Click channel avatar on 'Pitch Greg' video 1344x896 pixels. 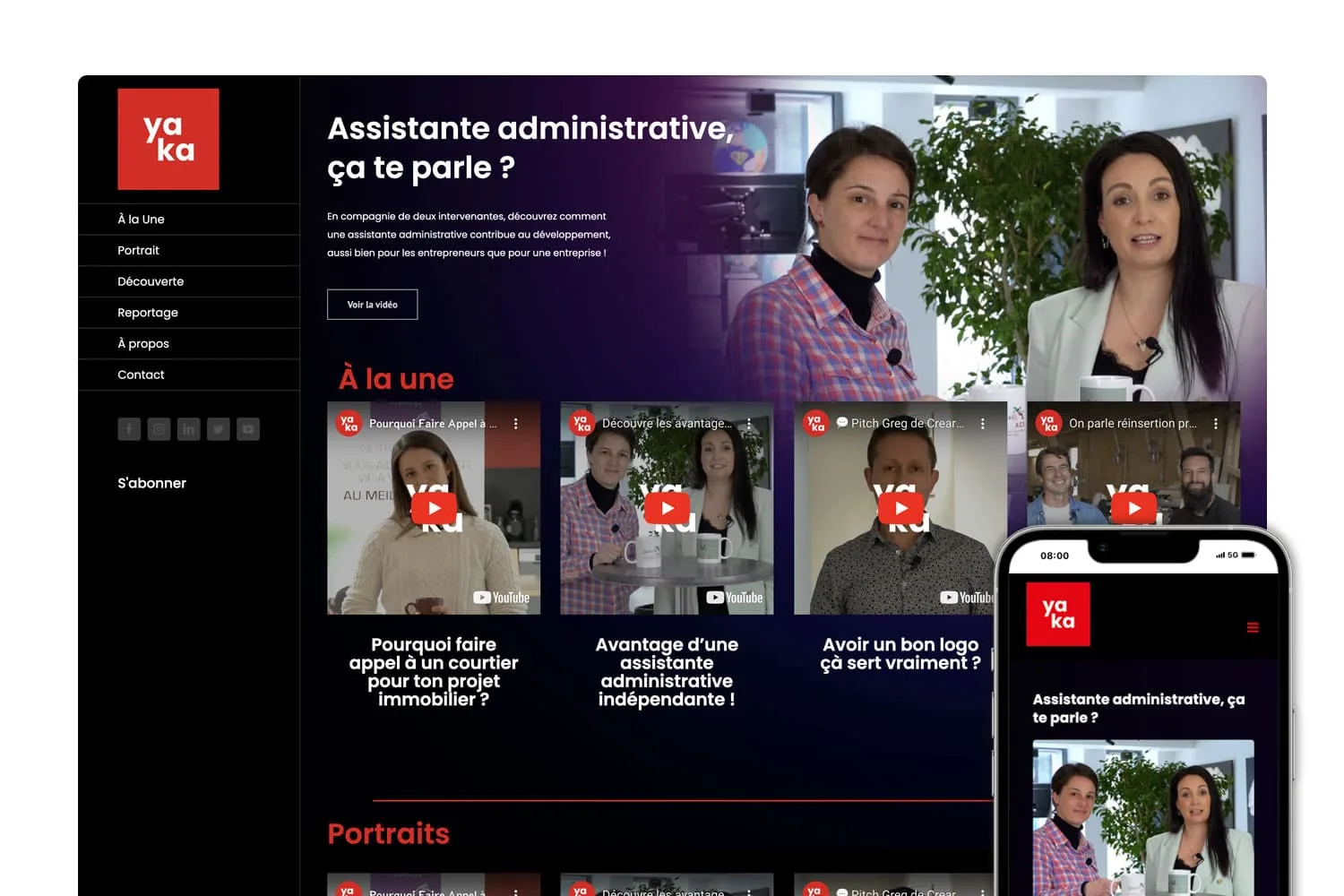(815, 423)
